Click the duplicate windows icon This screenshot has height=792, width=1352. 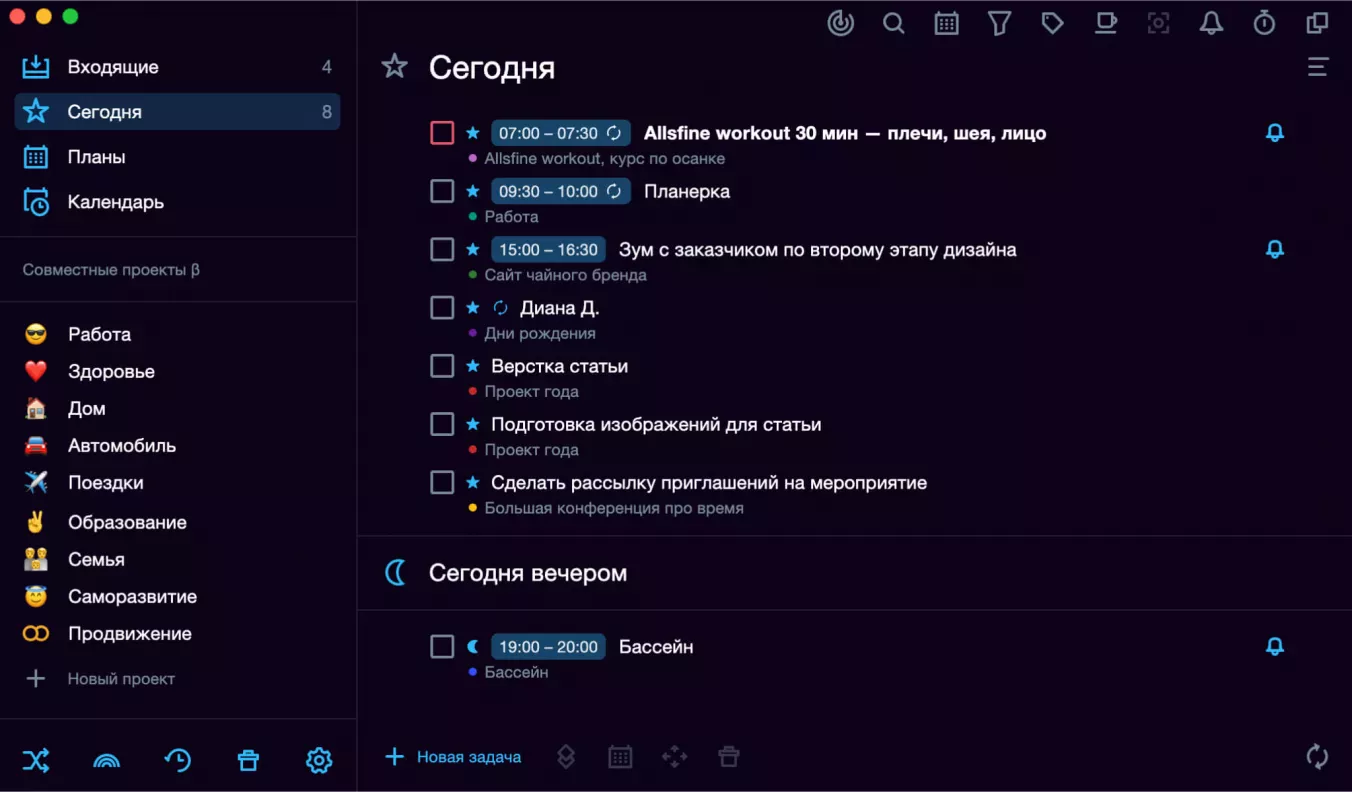(x=1317, y=23)
